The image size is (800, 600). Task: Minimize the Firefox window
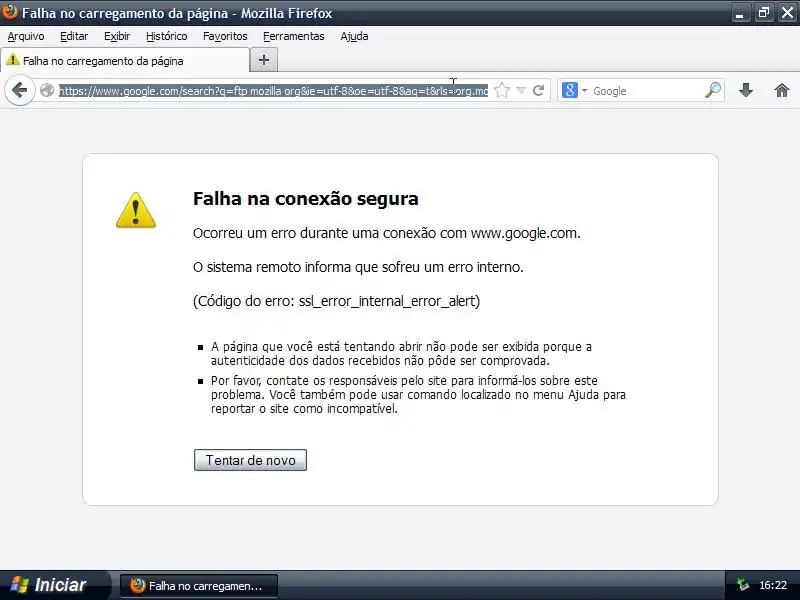tap(740, 13)
